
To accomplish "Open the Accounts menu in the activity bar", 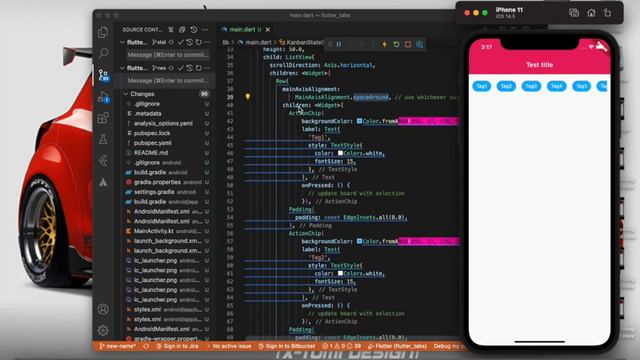I will pyautogui.click(x=103, y=309).
